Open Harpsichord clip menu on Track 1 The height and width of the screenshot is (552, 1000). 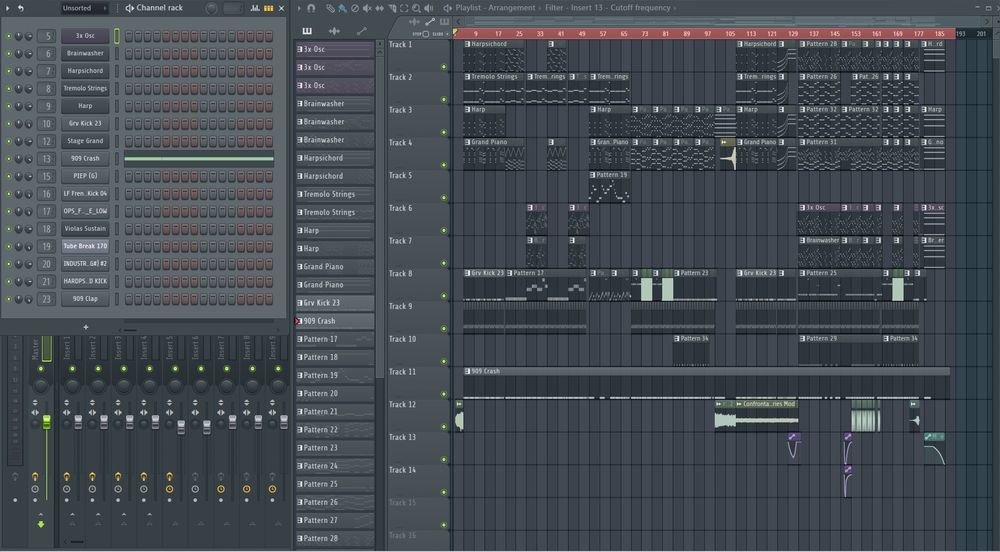coord(467,44)
